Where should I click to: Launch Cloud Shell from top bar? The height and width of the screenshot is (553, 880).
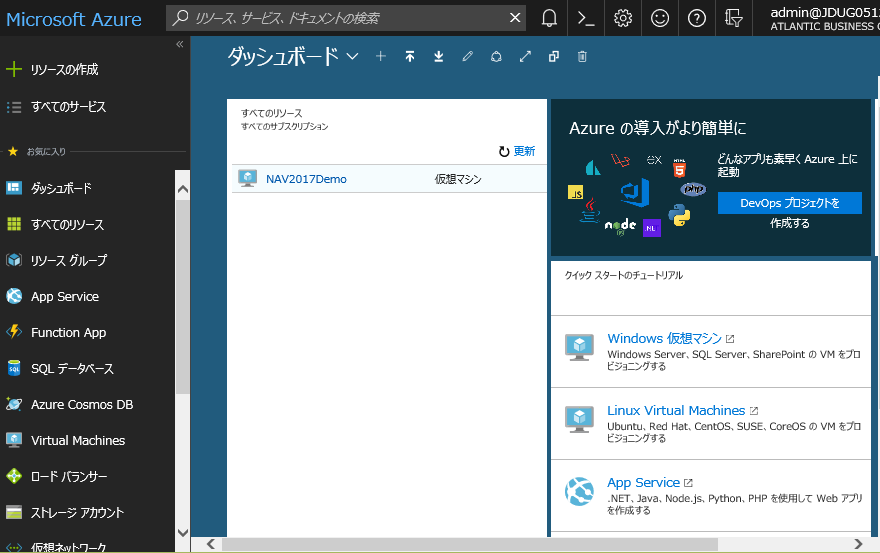click(x=586, y=18)
